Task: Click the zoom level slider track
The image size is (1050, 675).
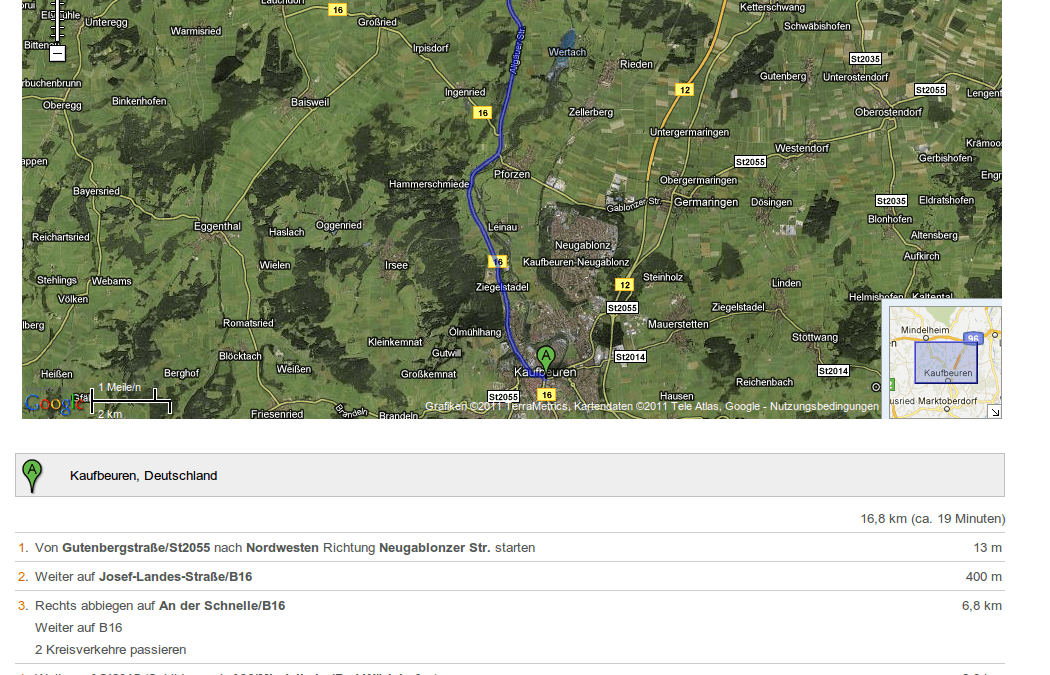Action: 58,23
